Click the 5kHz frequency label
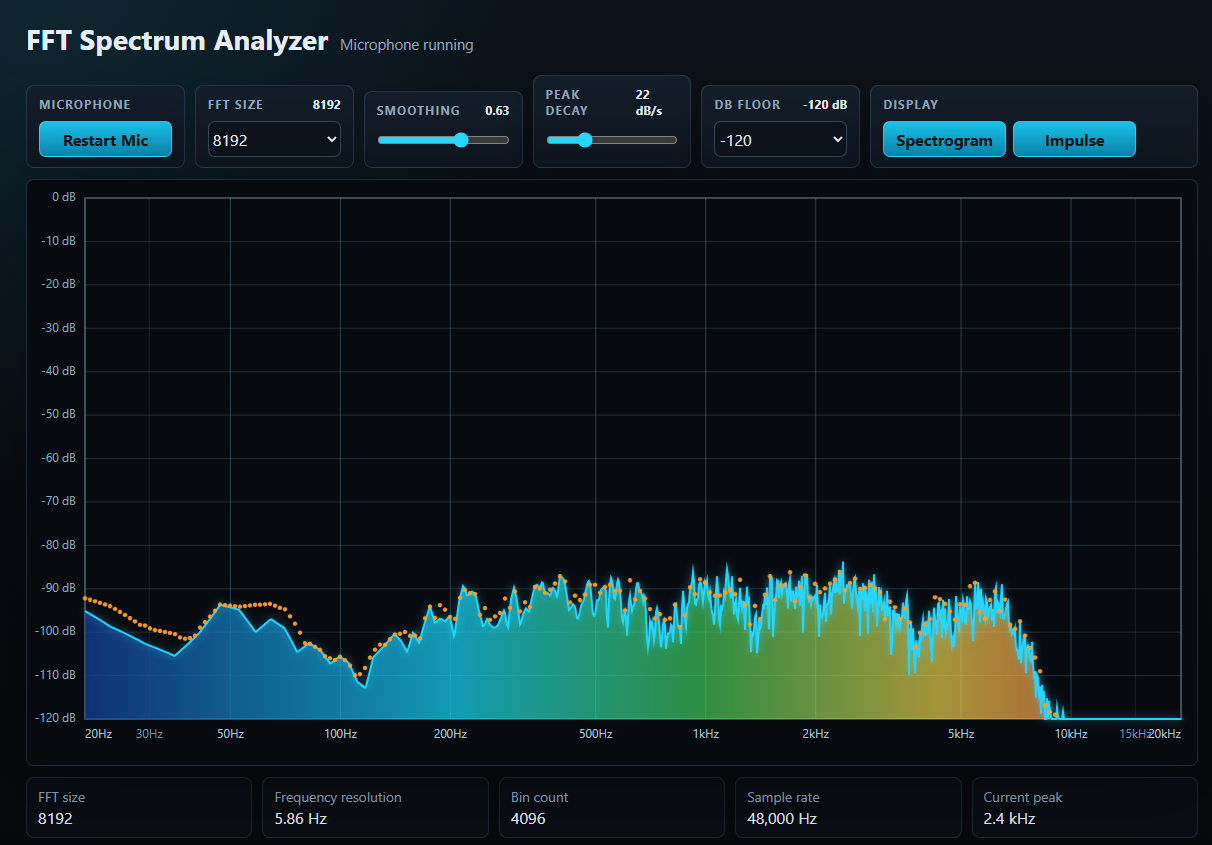The width and height of the screenshot is (1212, 845). coord(961,734)
